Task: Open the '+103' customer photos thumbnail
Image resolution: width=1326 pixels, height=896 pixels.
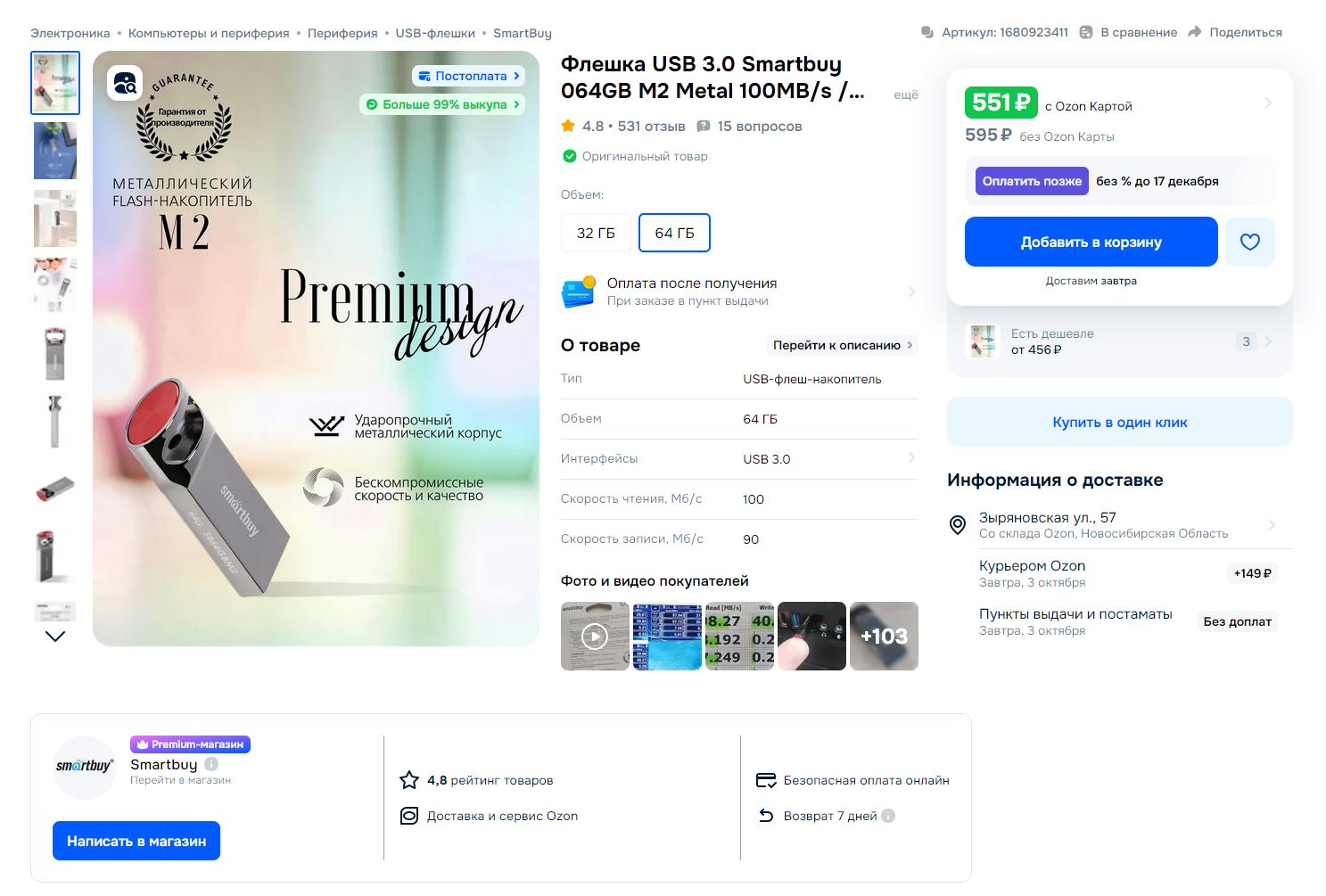Action: click(884, 636)
